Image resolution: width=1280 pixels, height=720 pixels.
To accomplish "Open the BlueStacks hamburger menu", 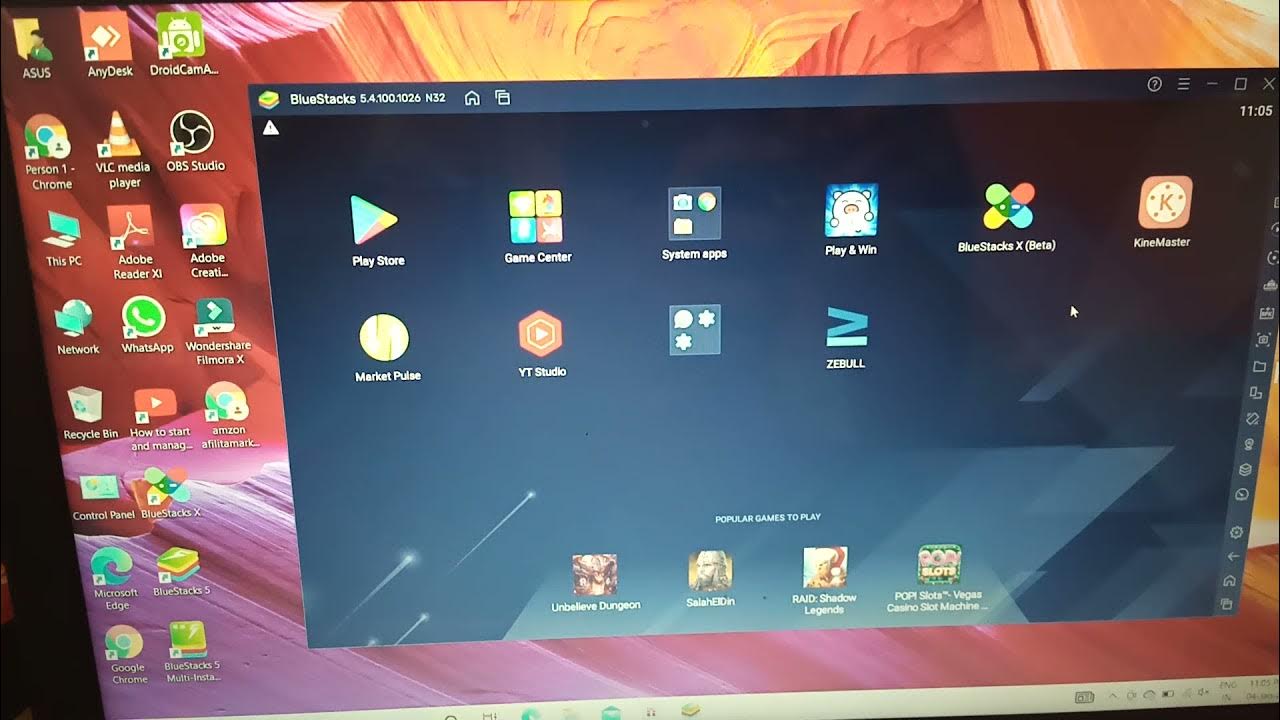I will coord(1183,85).
